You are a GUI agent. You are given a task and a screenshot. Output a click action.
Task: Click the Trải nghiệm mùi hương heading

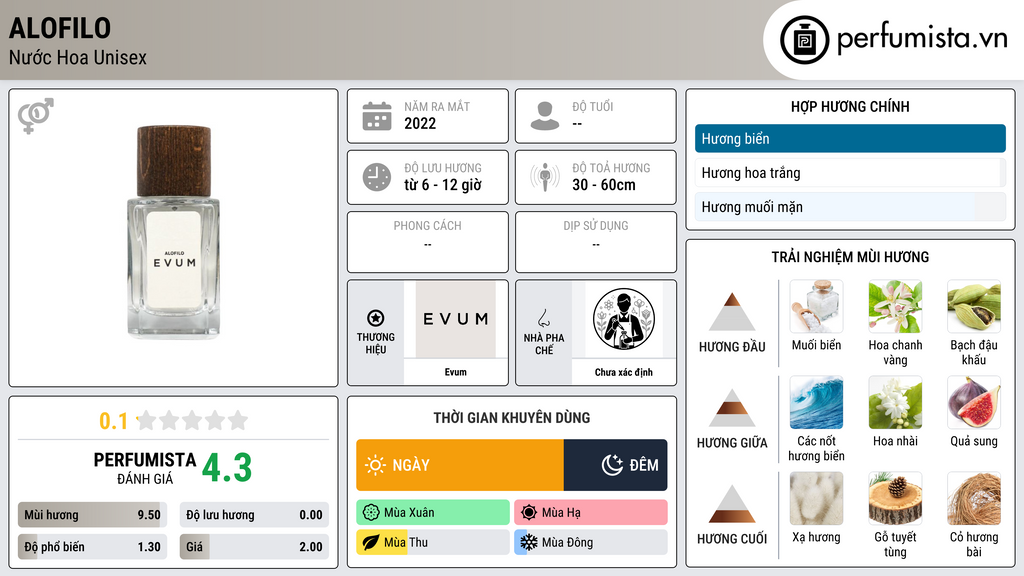pyautogui.click(x=850, y=257)
